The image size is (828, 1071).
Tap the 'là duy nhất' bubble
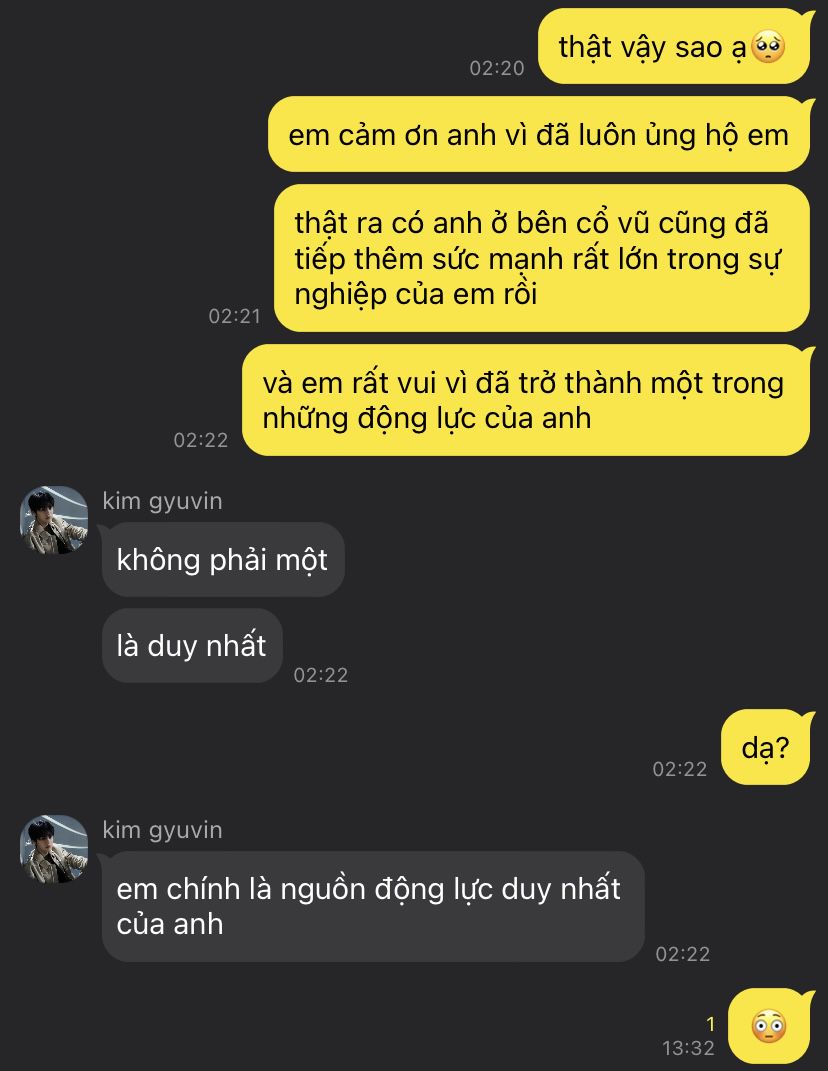(x=192, y=645)
